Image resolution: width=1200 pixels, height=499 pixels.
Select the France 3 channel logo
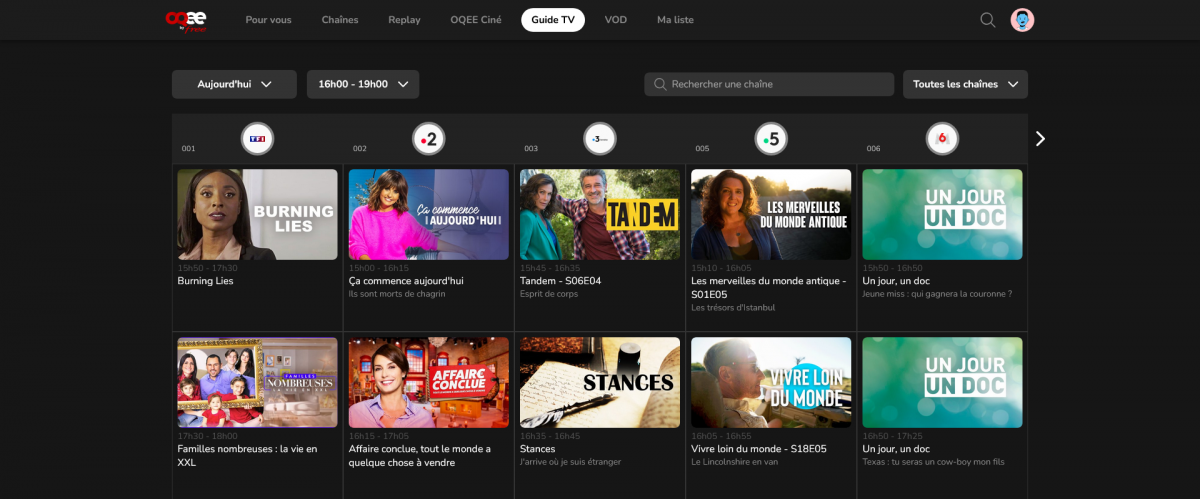click(599, 139)
